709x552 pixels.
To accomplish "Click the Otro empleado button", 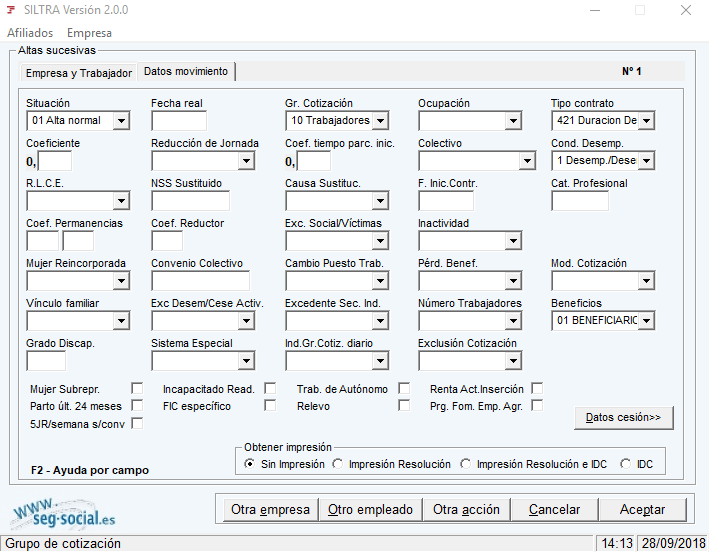I will [x=370, y=509].
